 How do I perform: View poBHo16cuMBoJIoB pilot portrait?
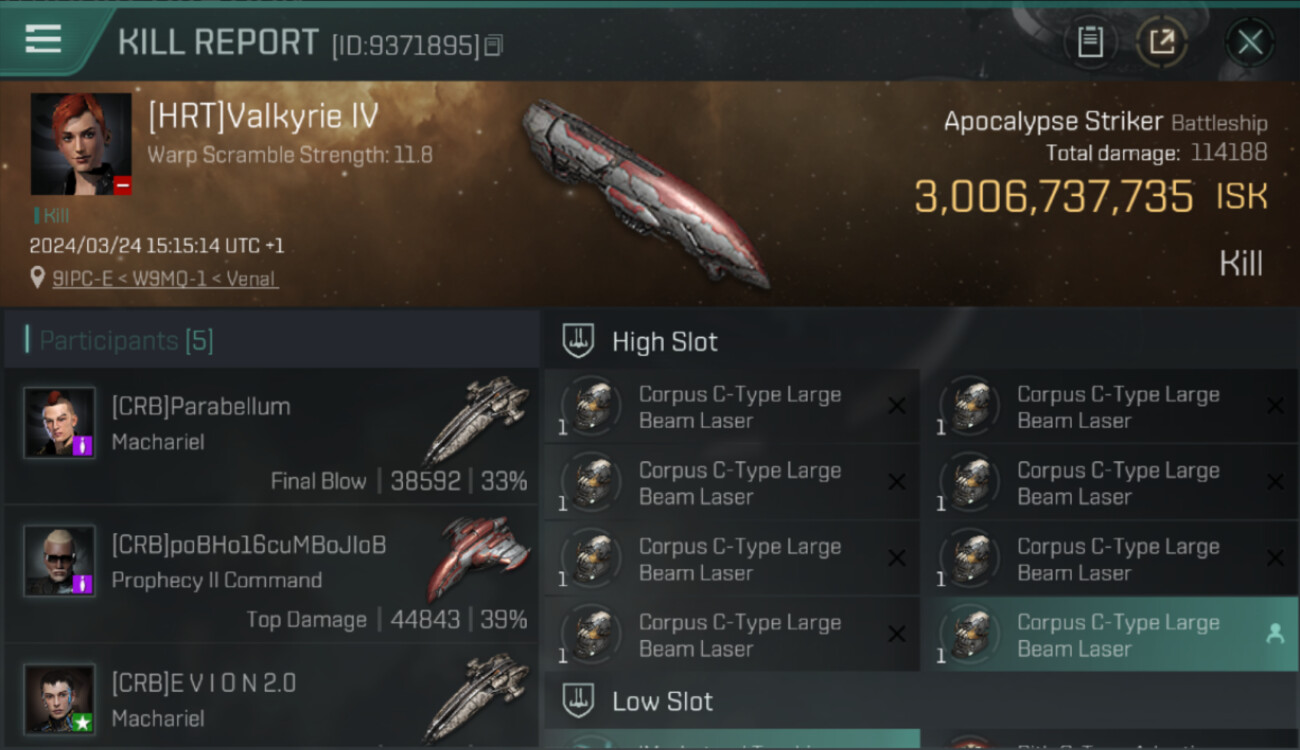click(60, 560)
